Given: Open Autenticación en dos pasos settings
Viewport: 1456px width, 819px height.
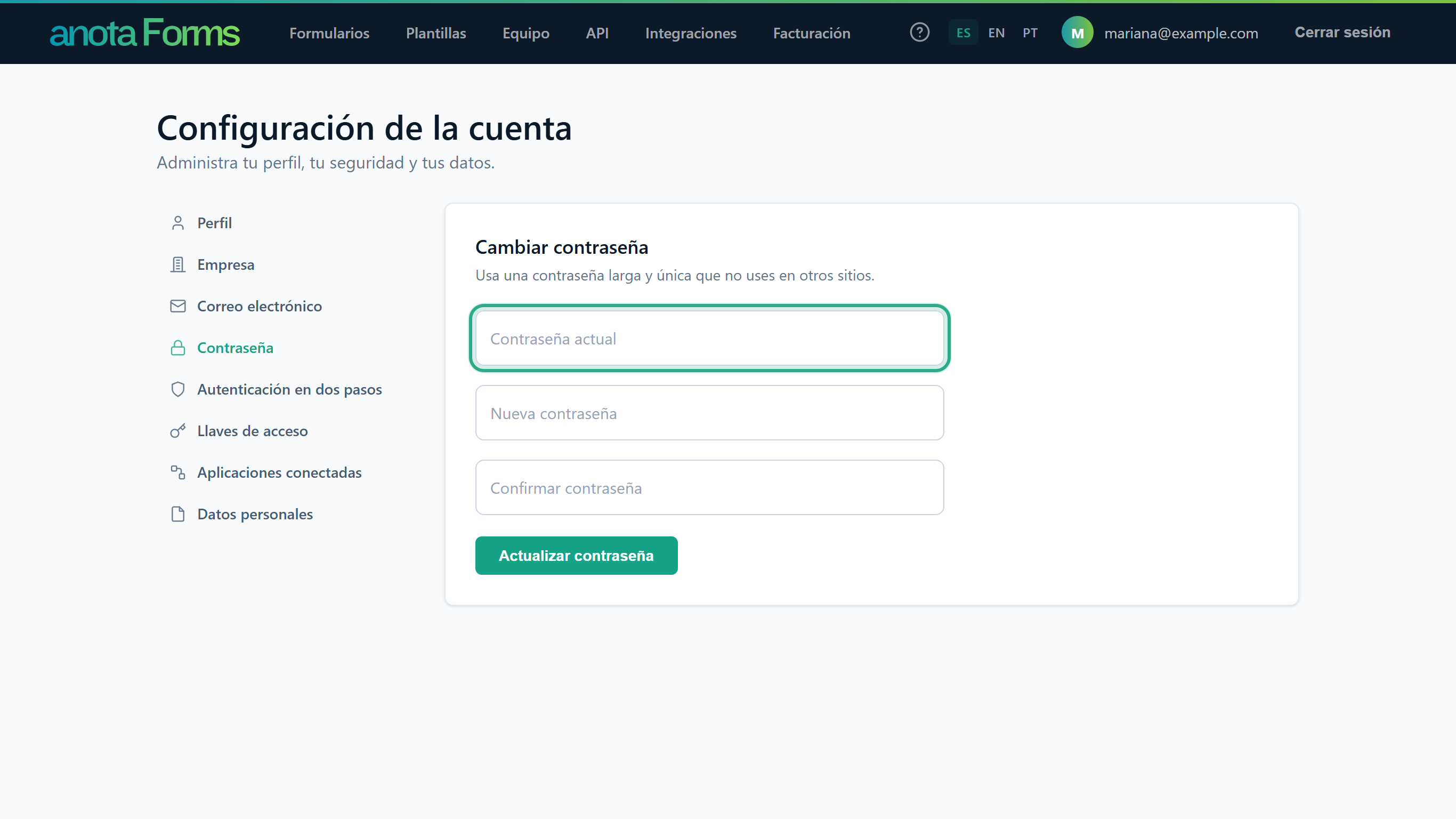Looking at the screenshot, I should 292,389.
